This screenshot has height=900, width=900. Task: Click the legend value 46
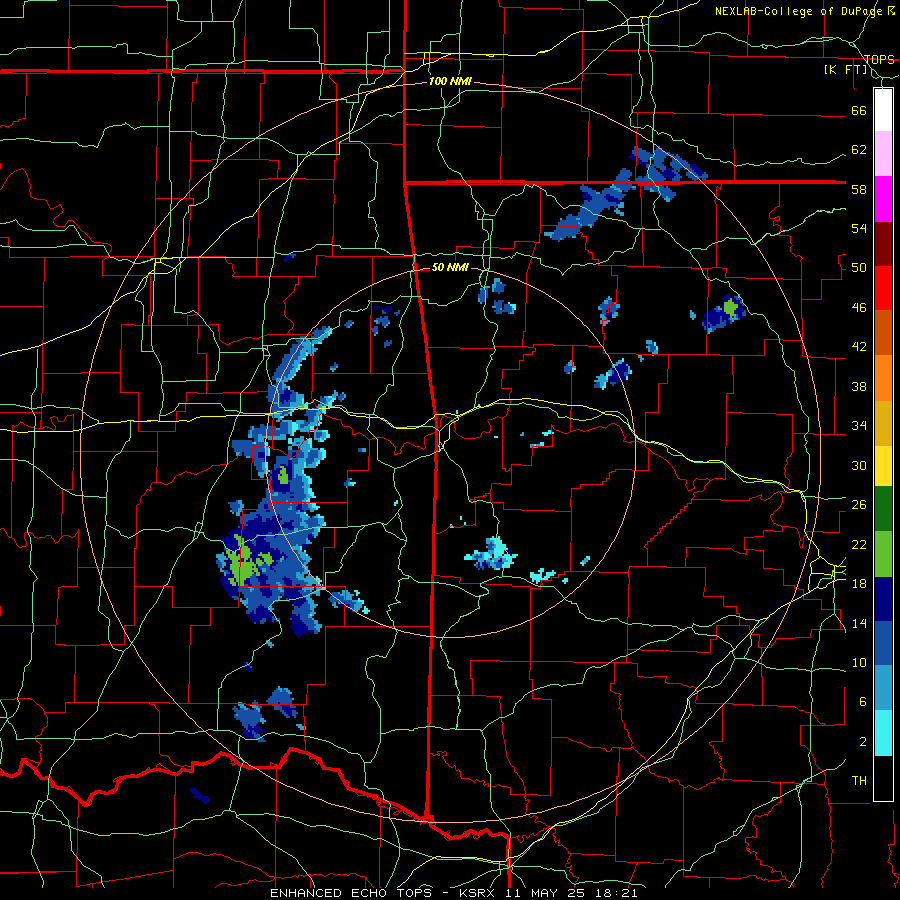click(859, 308)
